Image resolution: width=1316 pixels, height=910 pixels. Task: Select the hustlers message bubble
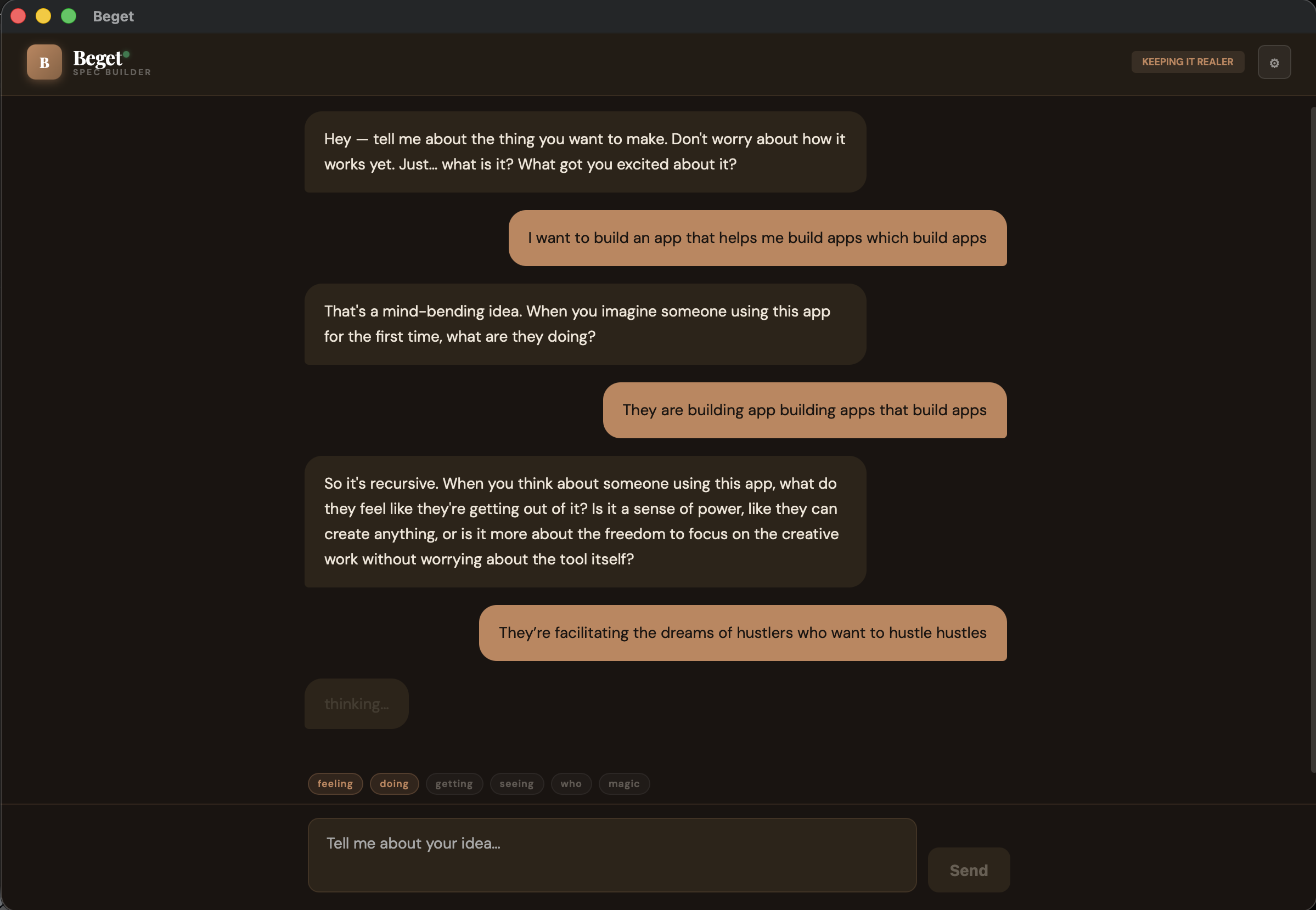(x=741, y=633)
